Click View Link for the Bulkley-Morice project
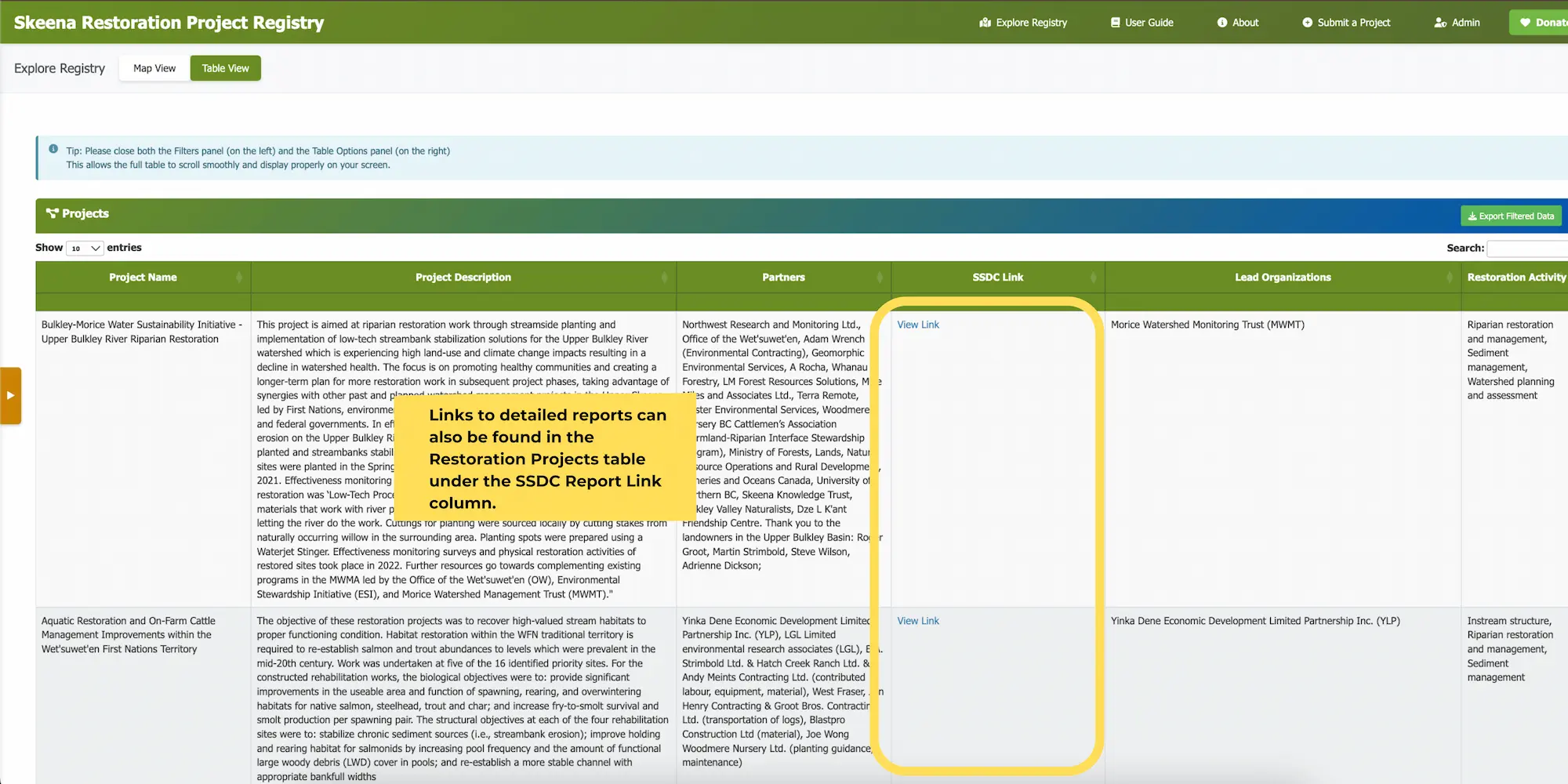The height and width of the screenshot is (784, 1568). coord(917,324)
